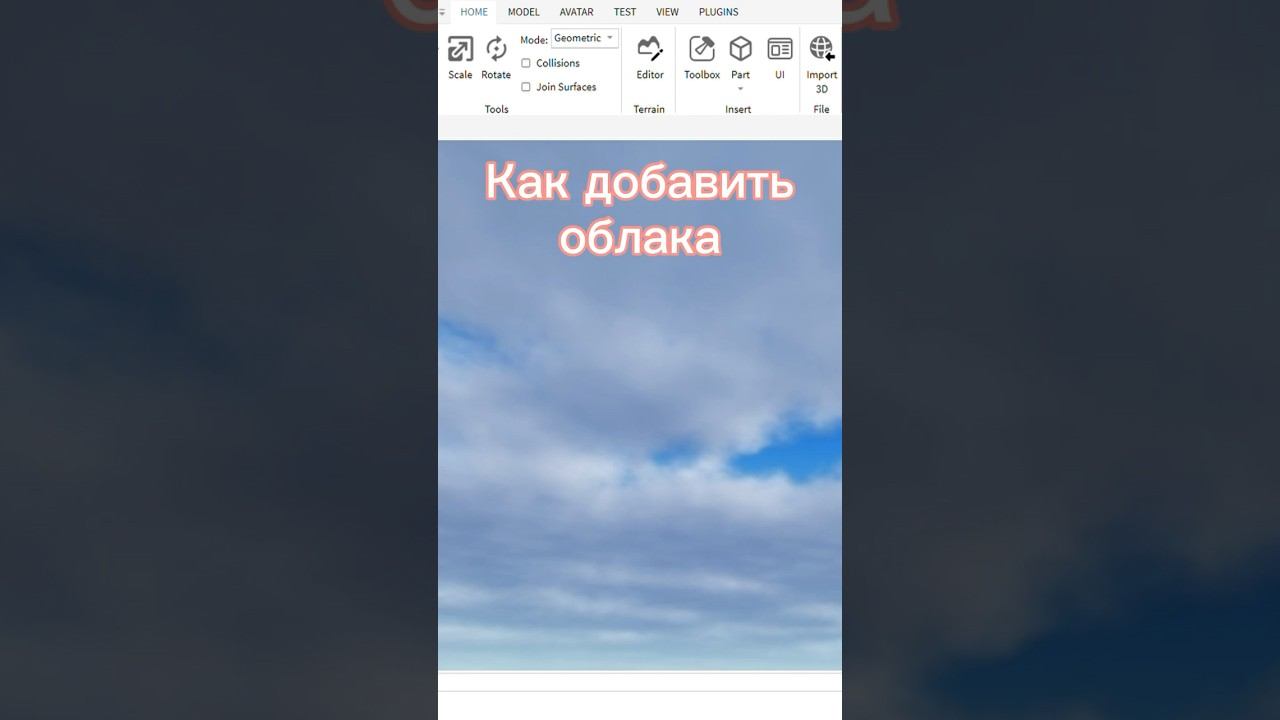Switch to the PLUGINS tab
1280x720 pixels.
tap(718, 12)
